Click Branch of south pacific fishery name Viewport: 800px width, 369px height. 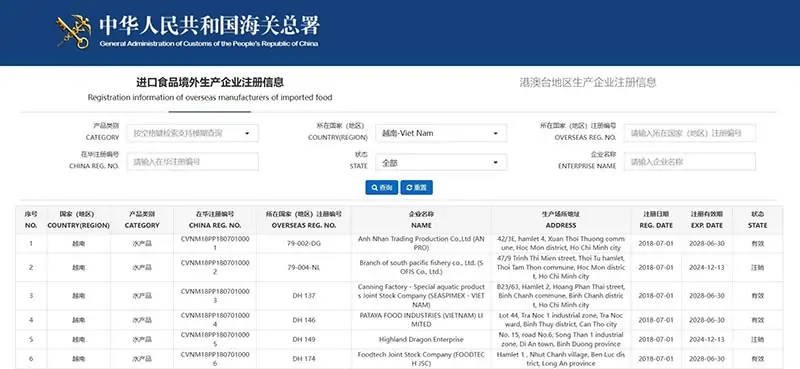[x=421, y=267]
